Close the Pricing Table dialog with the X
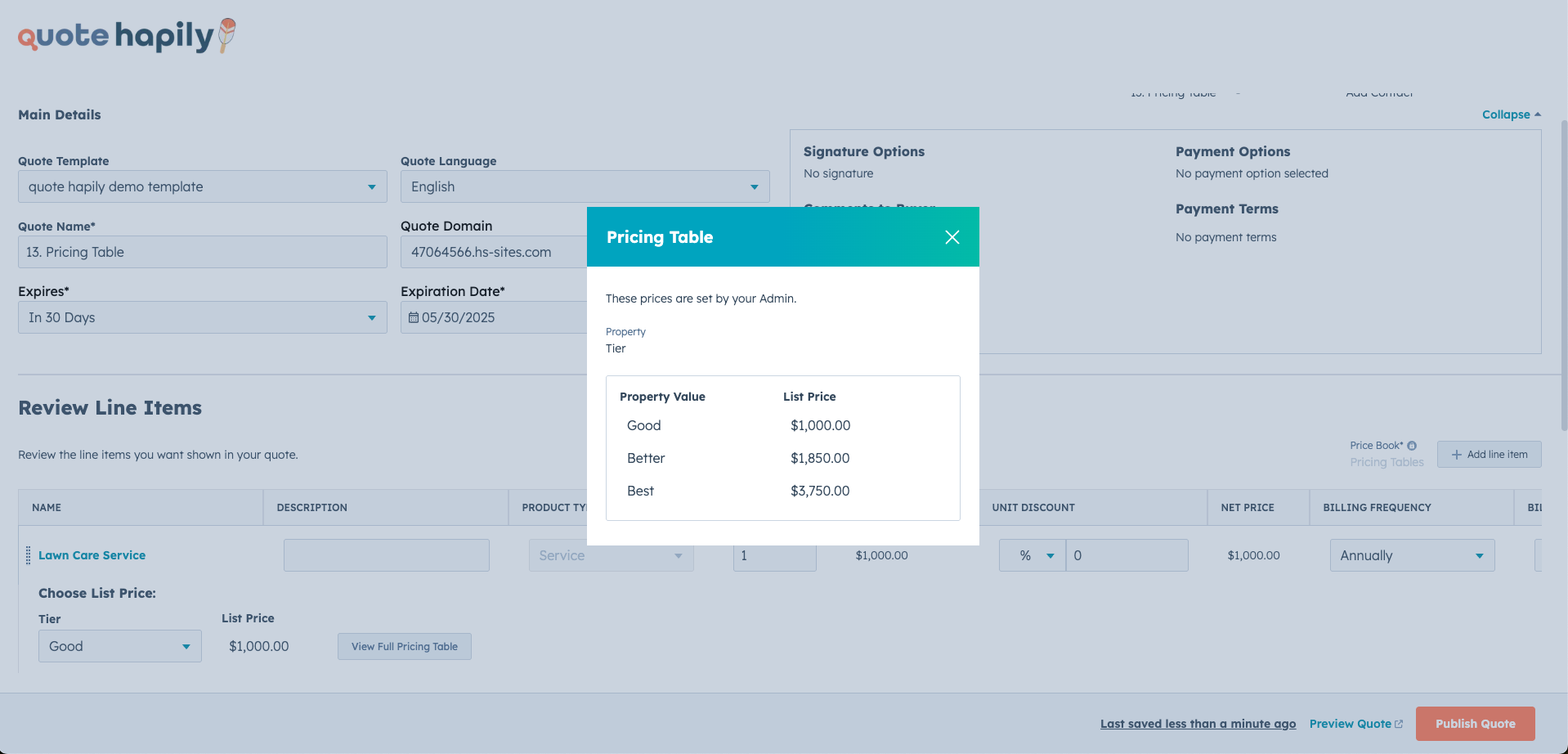This screenshot has height=754, width=1568. pos(952,236)
